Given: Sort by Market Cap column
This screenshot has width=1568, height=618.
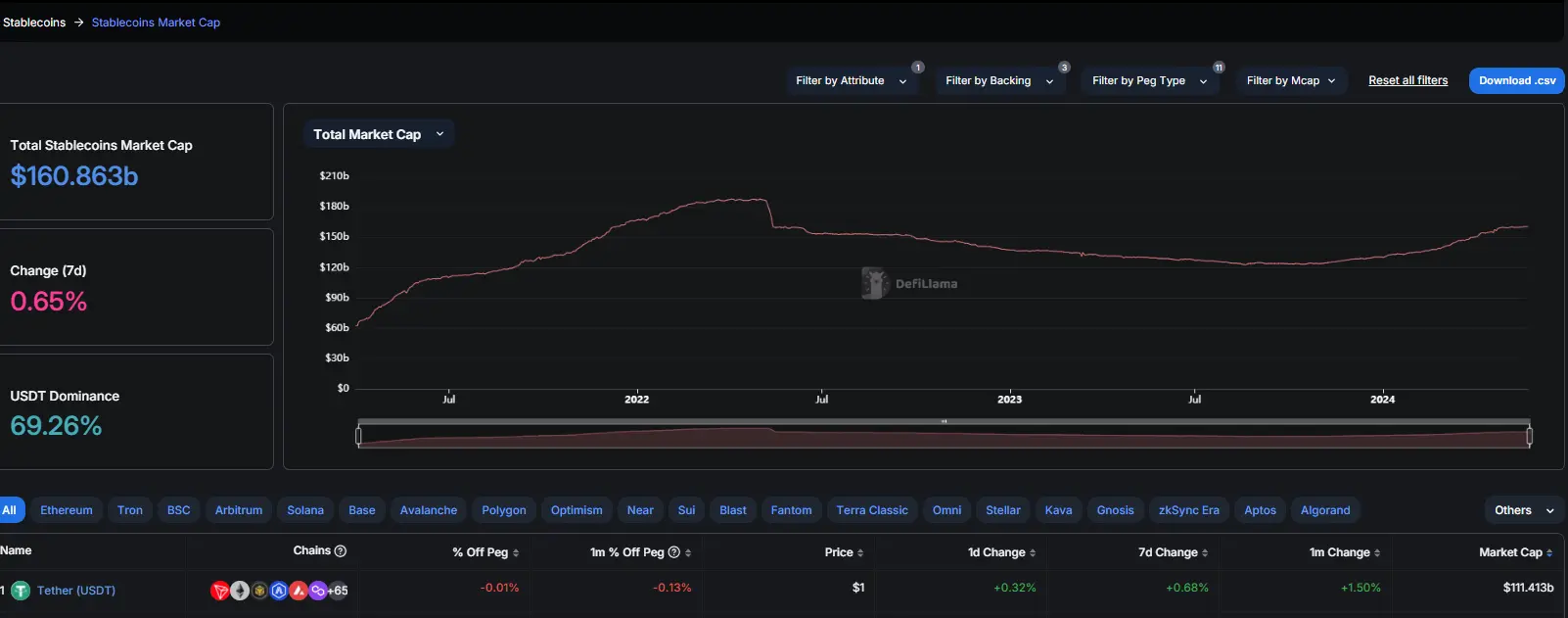Looking at the screenshot, I should tap(1549, 553).
